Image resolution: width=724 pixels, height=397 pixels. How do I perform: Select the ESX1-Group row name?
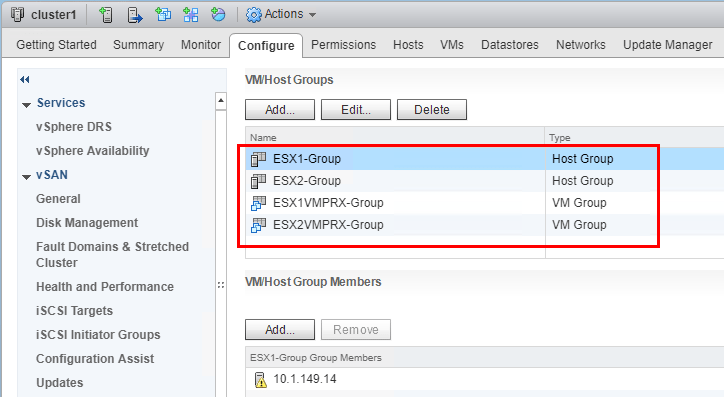(307, 159)
